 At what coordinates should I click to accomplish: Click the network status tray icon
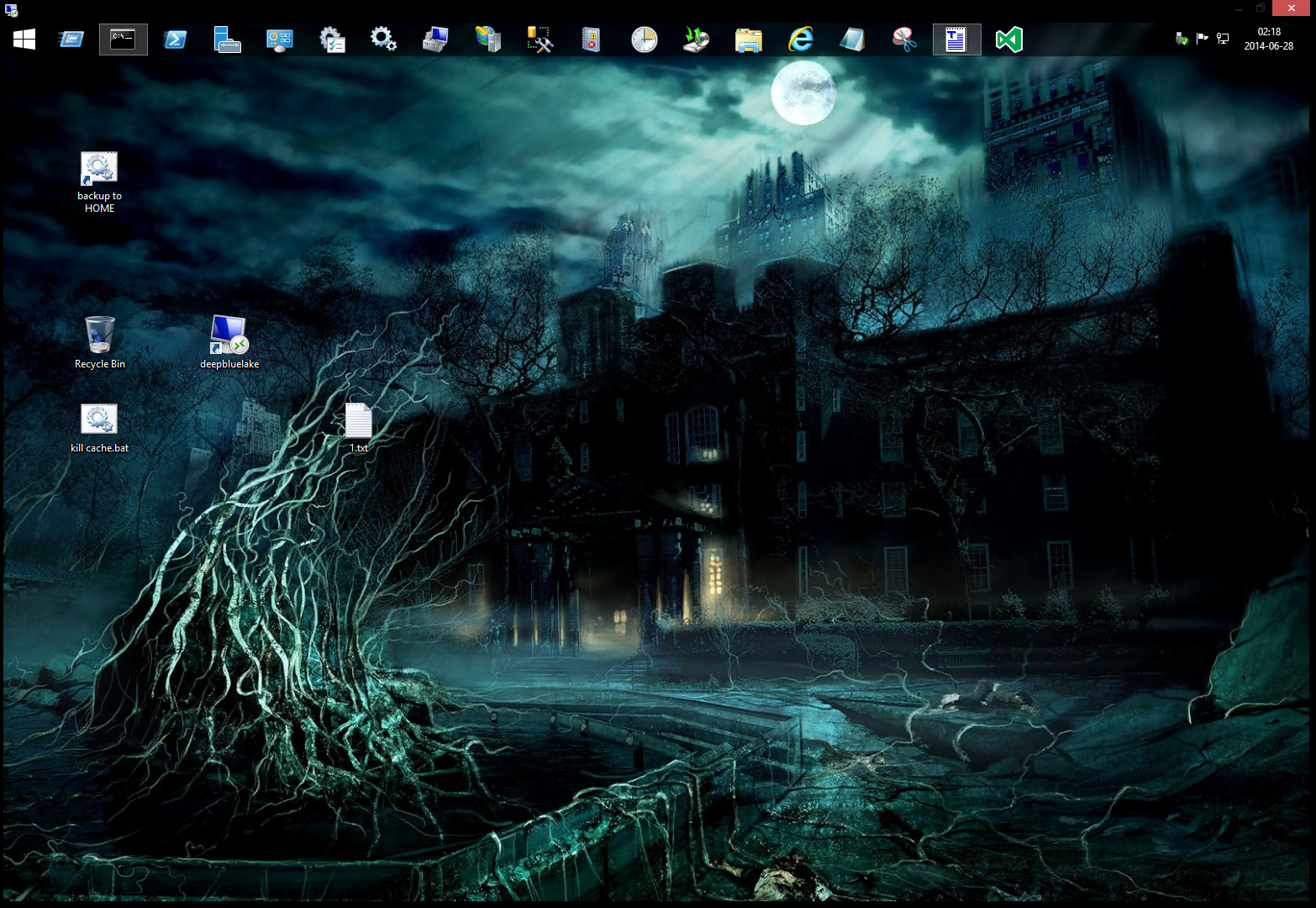coord(1223,38)
